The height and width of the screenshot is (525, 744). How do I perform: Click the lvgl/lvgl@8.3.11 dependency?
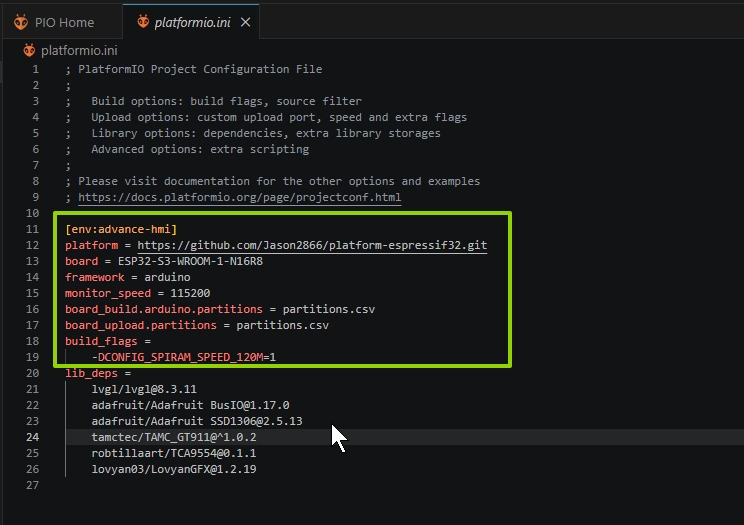pos(144,389)
